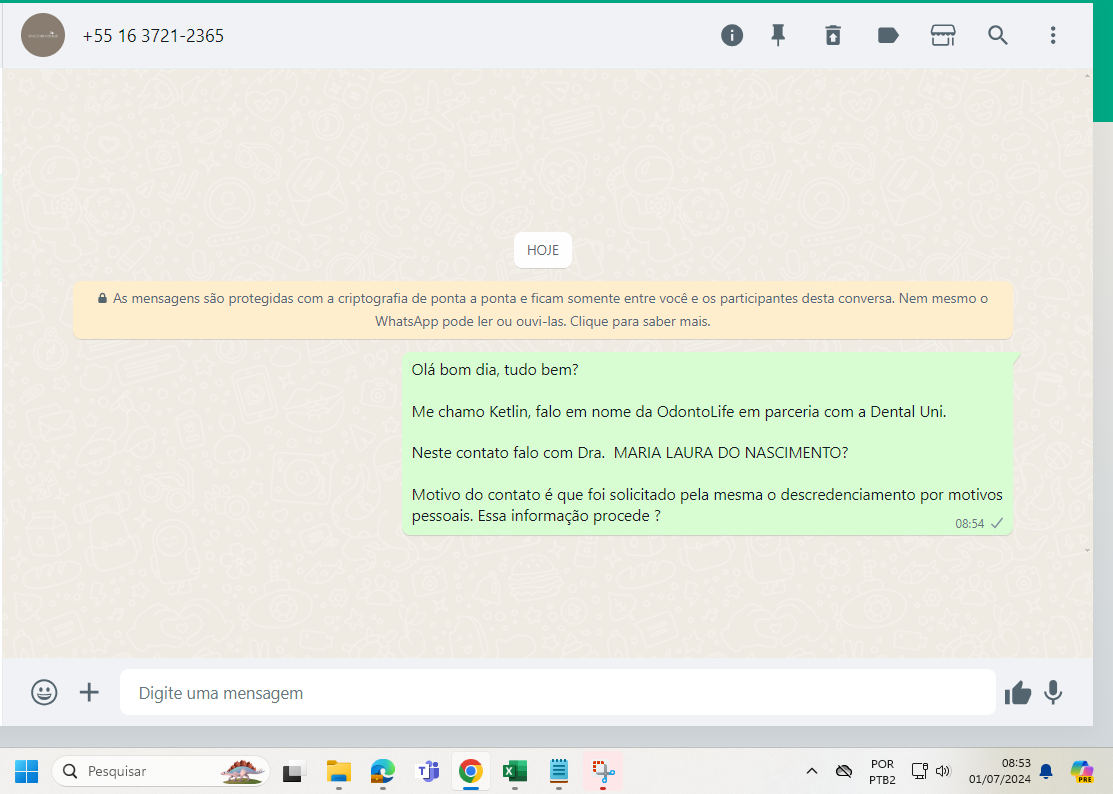Viewport: 1113px width, 794px height.
Task: Click the 'Digite uma mensagem' message field
Action: (x=556, y=692)
